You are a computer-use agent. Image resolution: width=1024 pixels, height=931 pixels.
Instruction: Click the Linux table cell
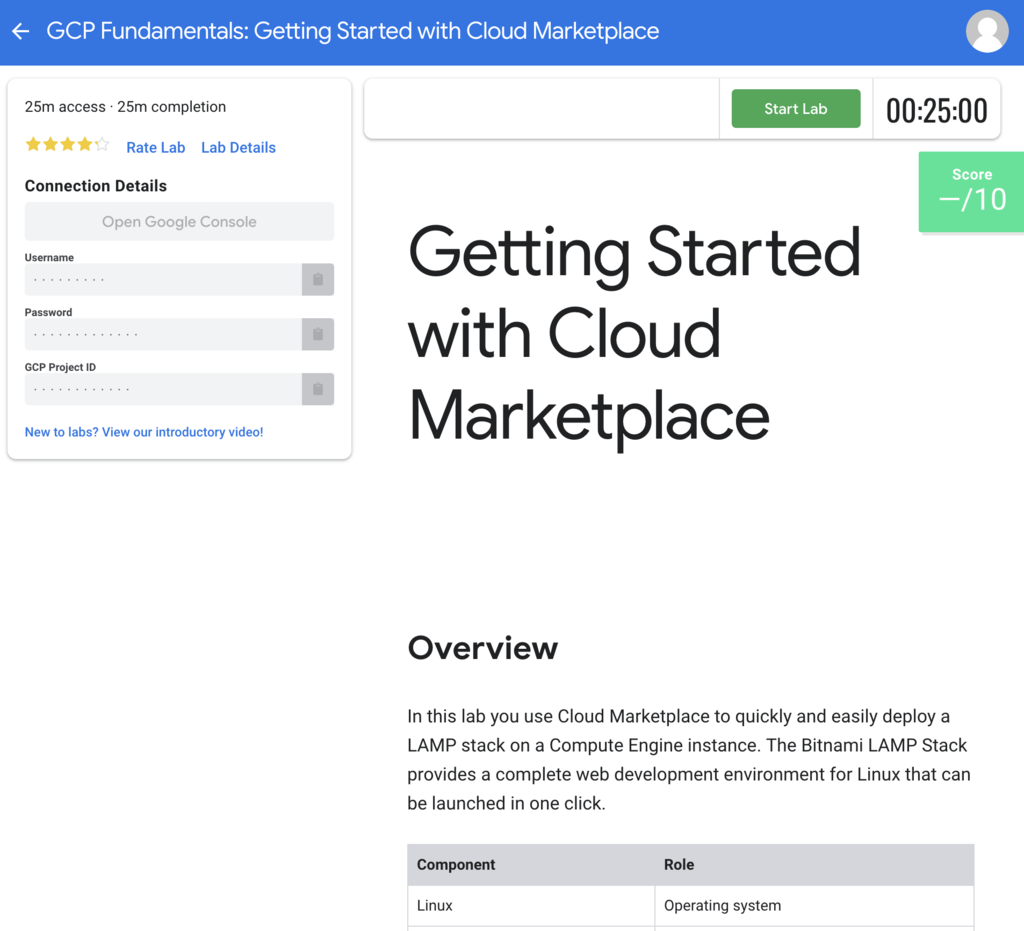click(x=531, y=906)
